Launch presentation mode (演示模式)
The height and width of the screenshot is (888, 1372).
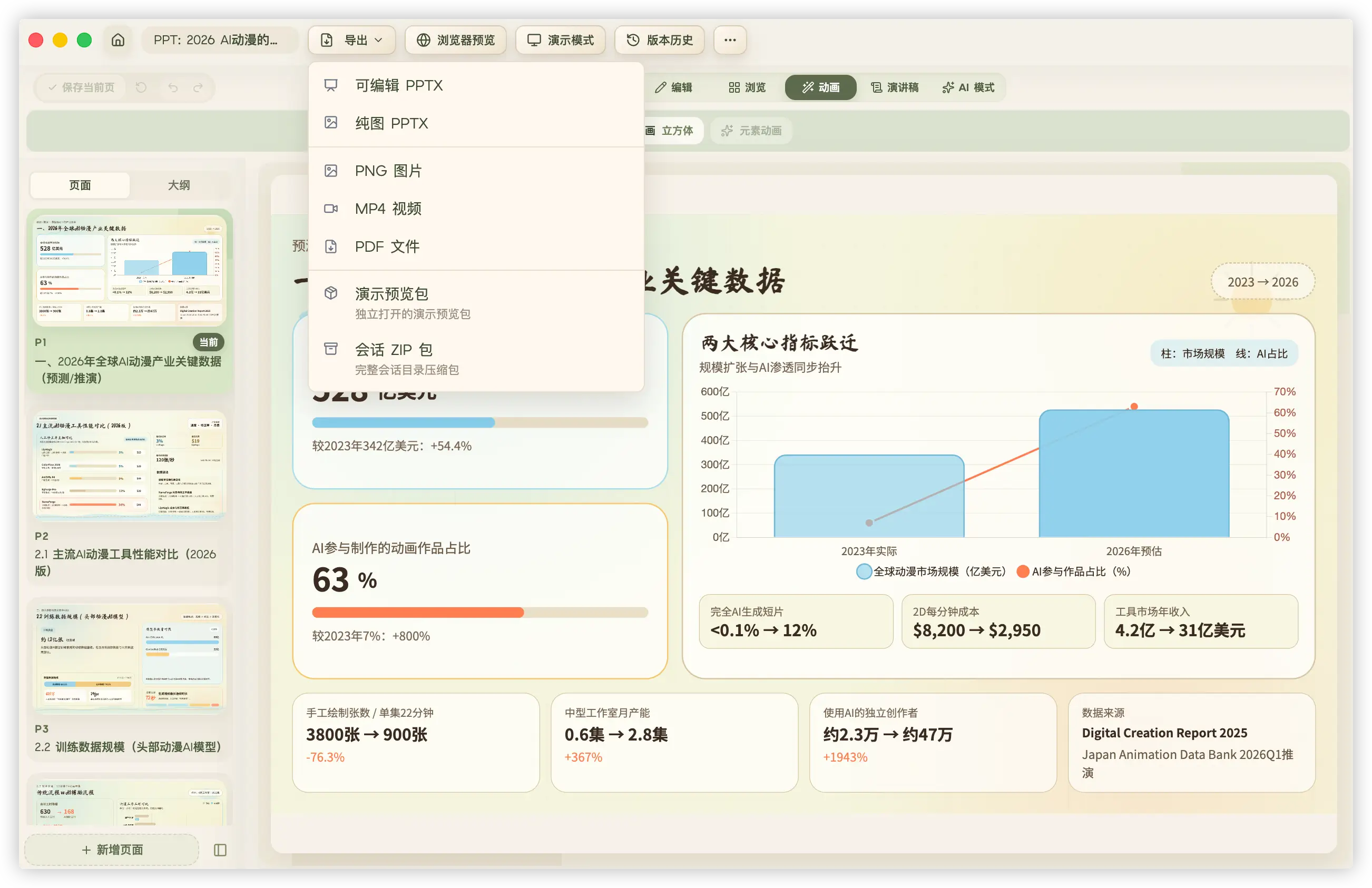point(560,40)
